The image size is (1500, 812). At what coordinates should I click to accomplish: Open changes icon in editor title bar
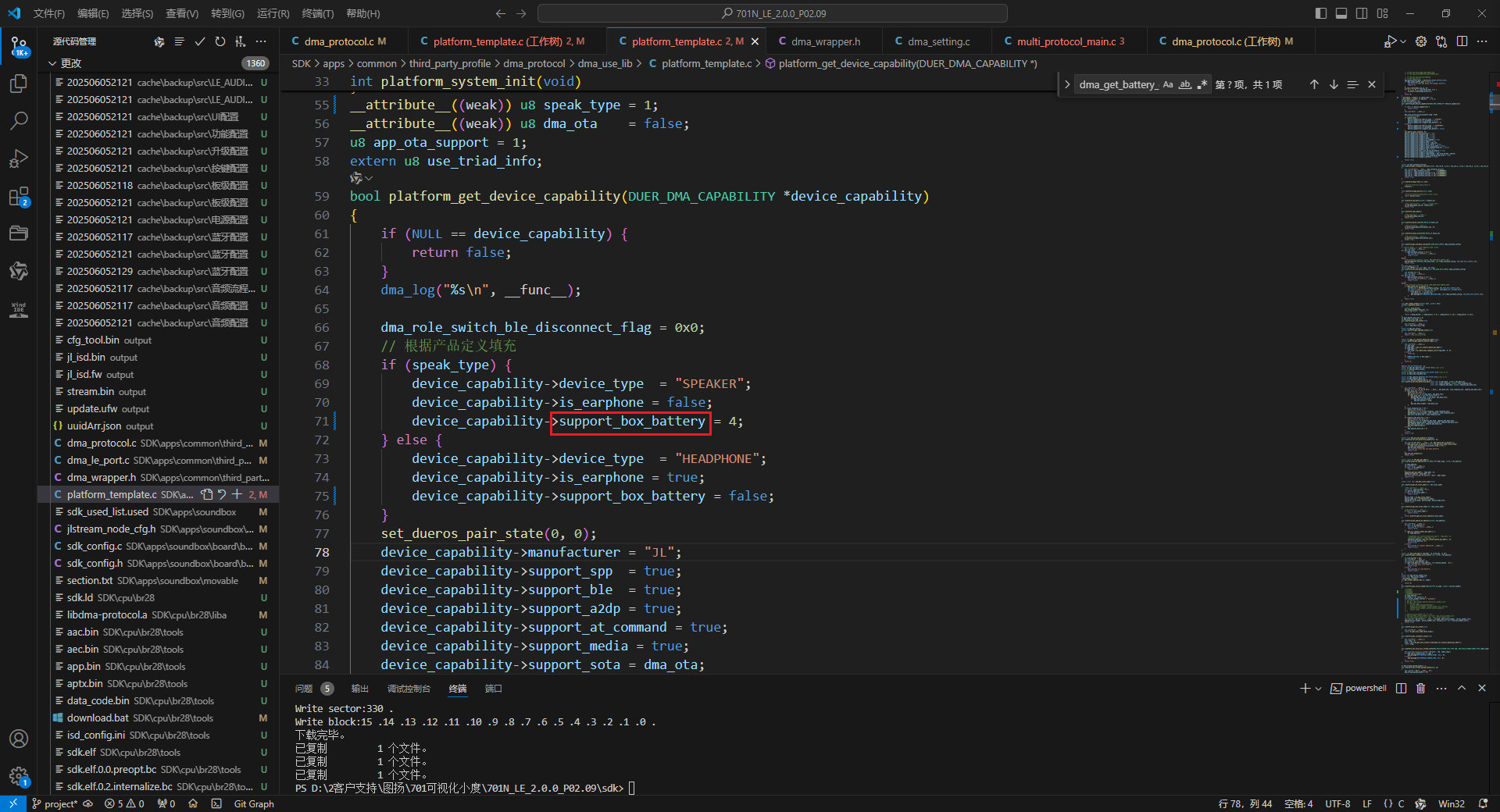(1441, 41)
